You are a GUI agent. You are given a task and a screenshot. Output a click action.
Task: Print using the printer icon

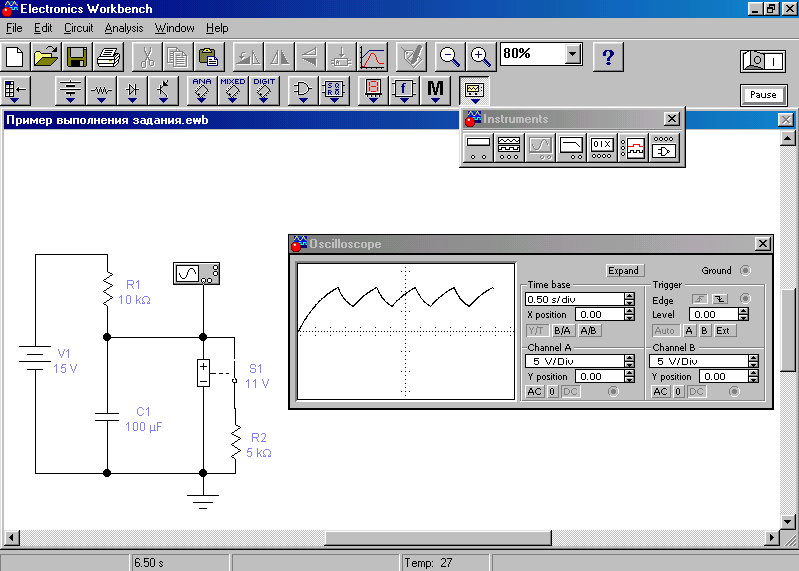(108, 57)
